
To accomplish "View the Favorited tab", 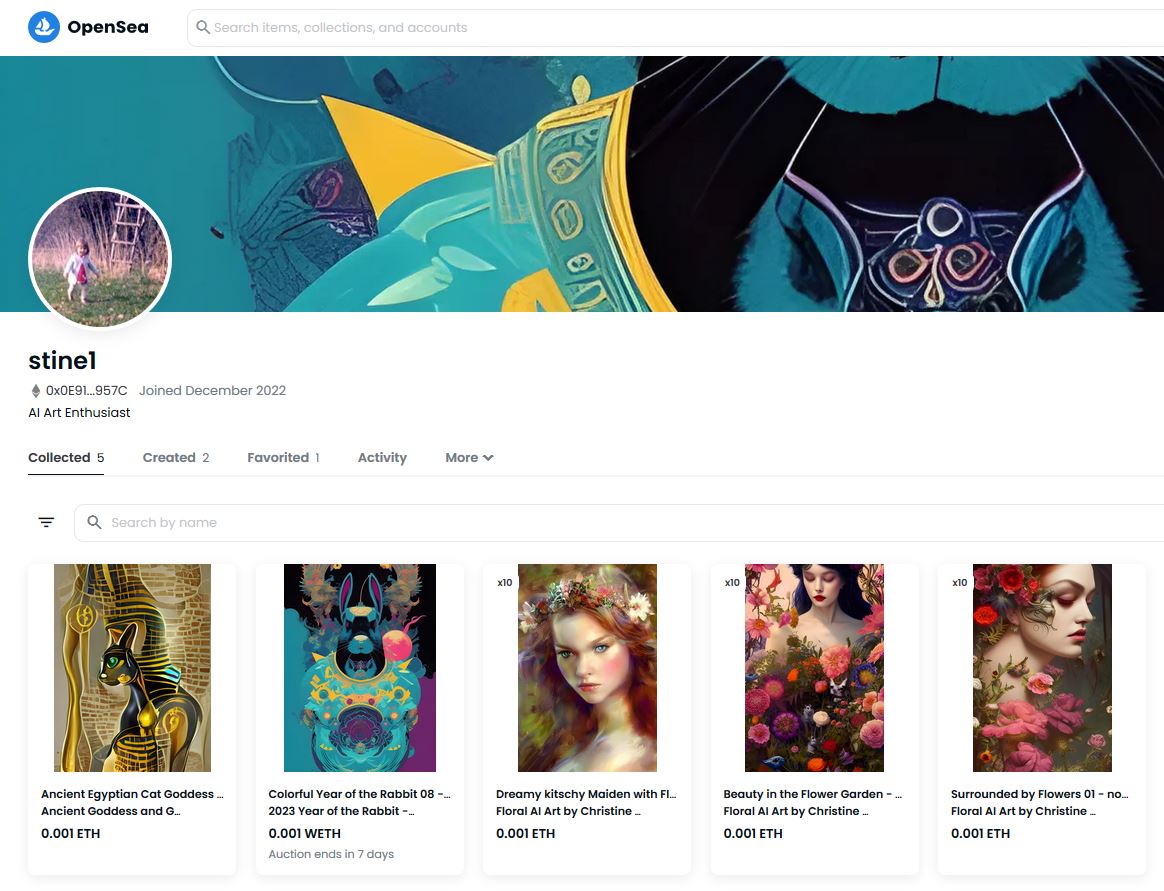I will pos(277,457).
